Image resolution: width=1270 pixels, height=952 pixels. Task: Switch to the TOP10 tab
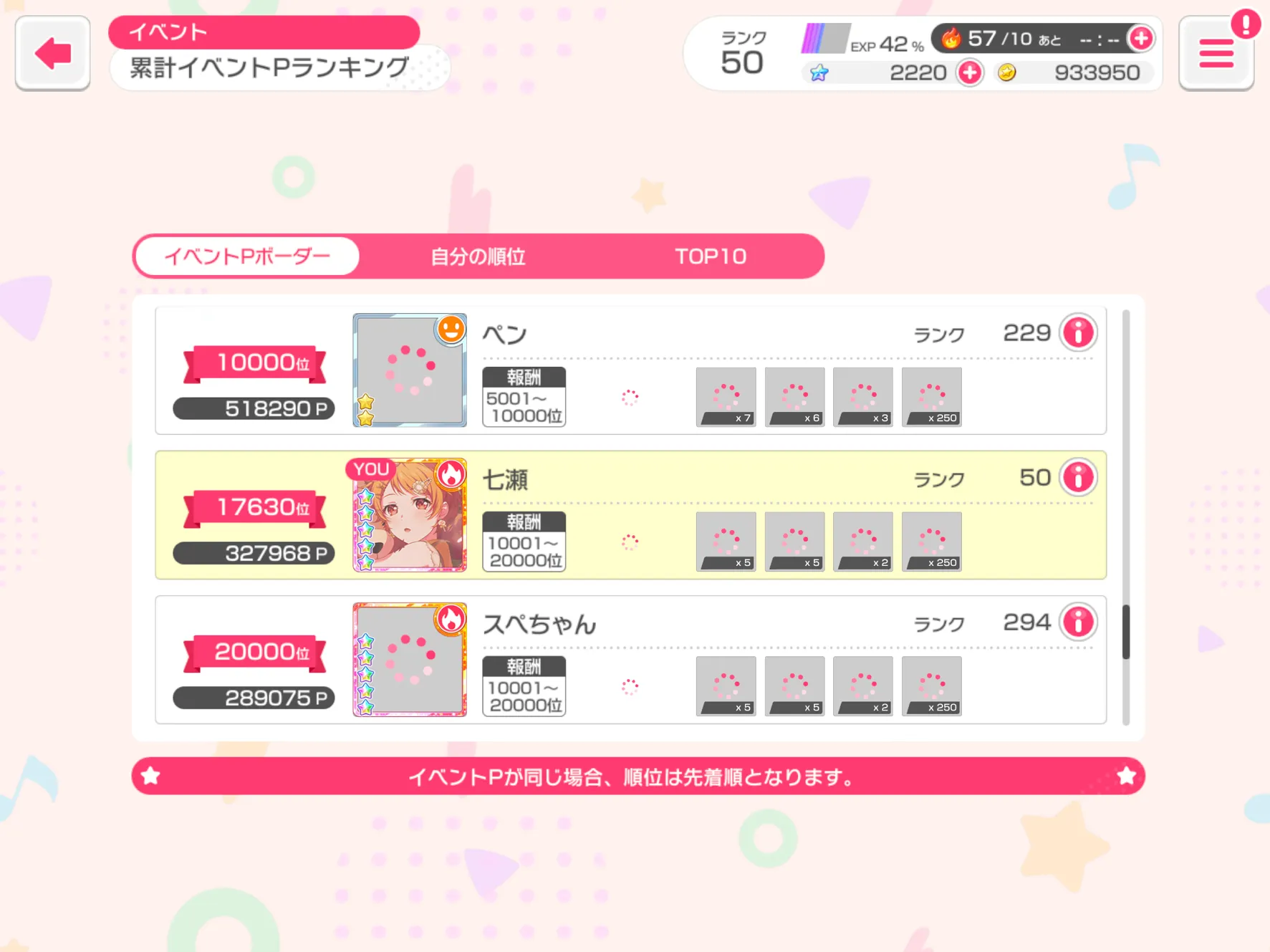(711, 256)
